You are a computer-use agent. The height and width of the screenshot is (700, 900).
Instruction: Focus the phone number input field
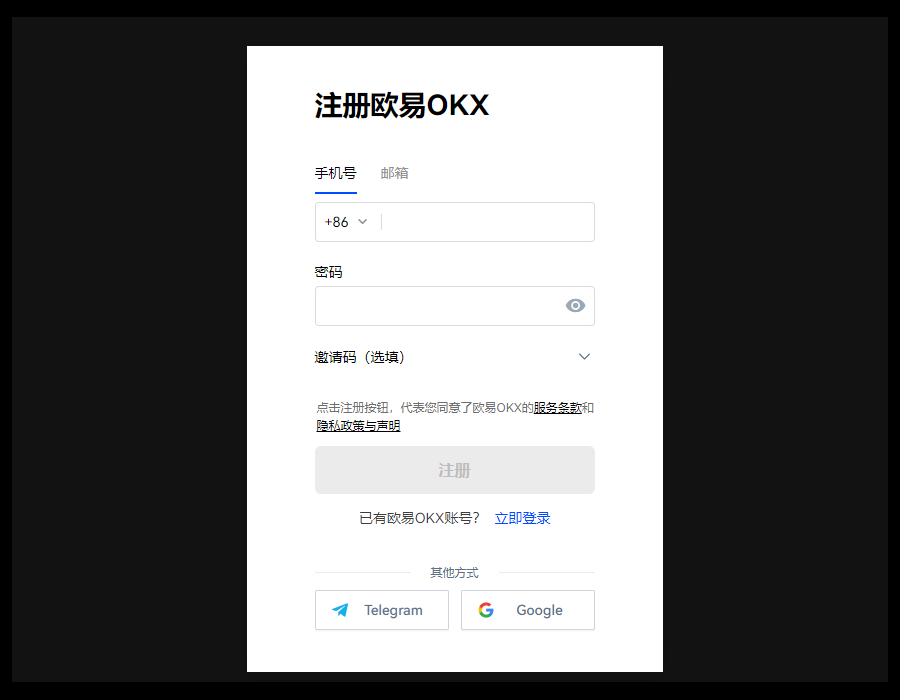pos(487,222)
